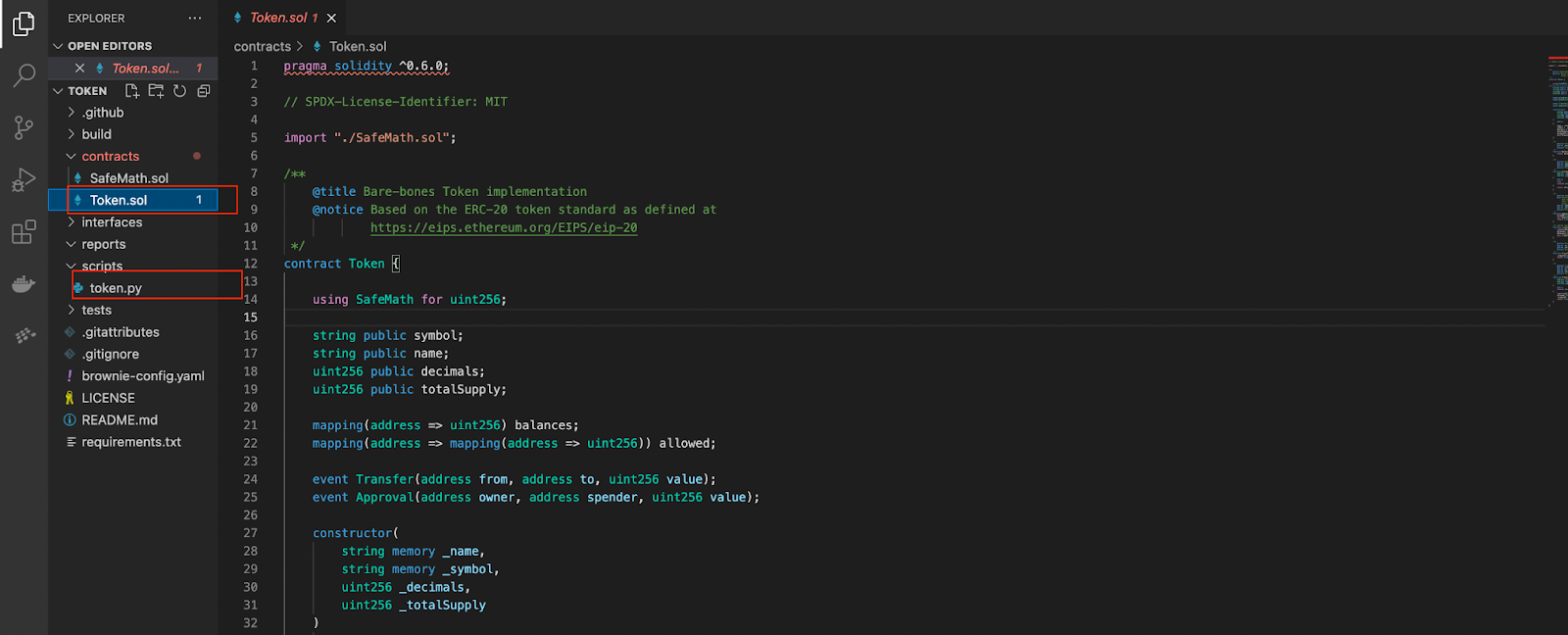Open the Docker view icon
The width and height of the screenshot is (1568, 635).
click(x=24, y=284)
